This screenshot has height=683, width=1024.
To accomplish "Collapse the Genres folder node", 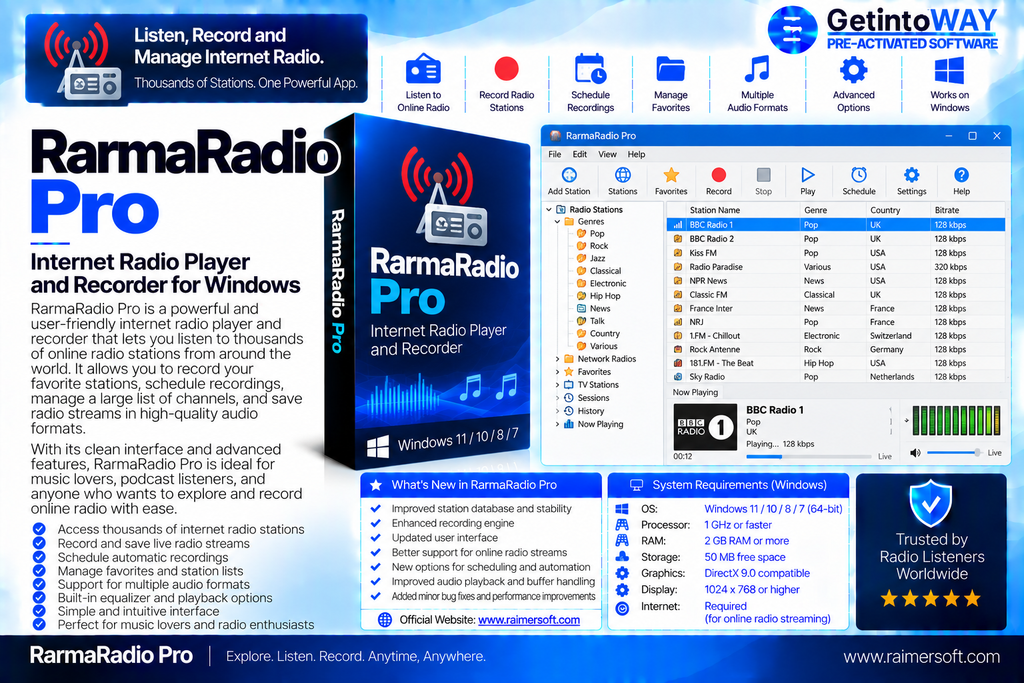I will (x=558, y=222).
